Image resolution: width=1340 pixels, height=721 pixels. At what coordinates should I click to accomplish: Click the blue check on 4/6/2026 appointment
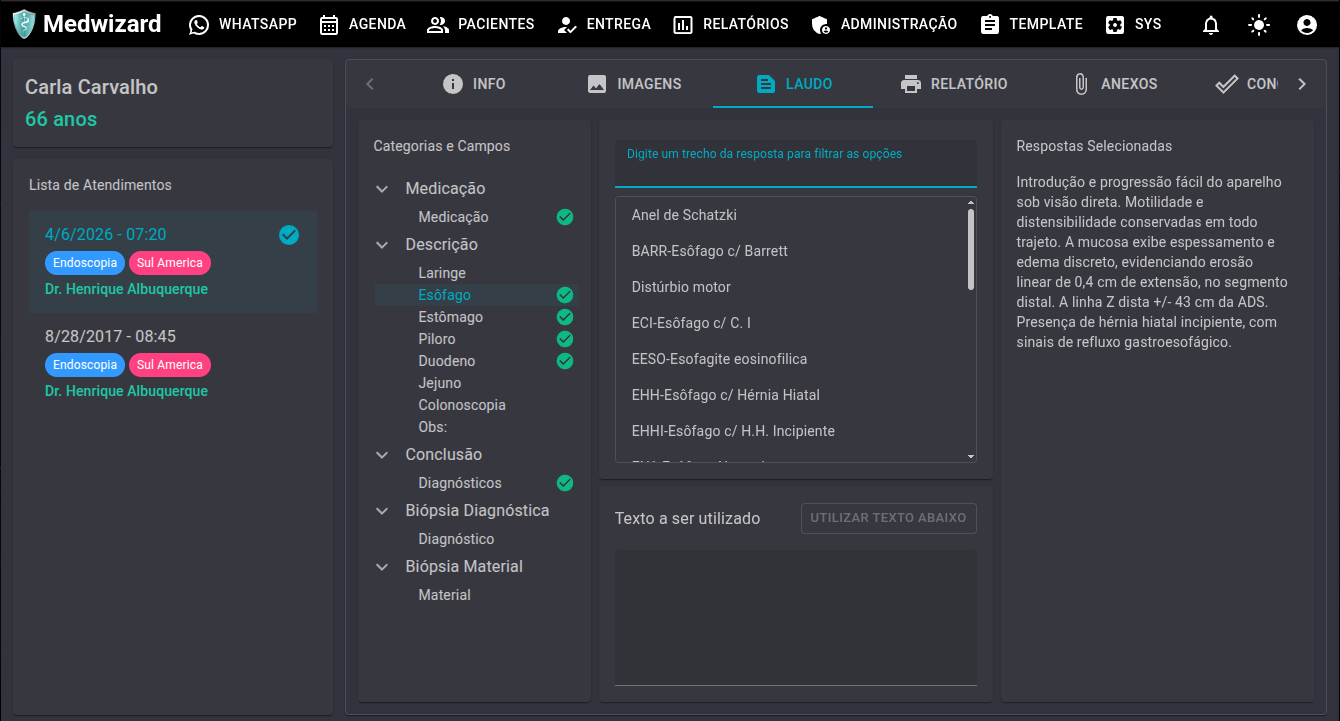point(289,235)
